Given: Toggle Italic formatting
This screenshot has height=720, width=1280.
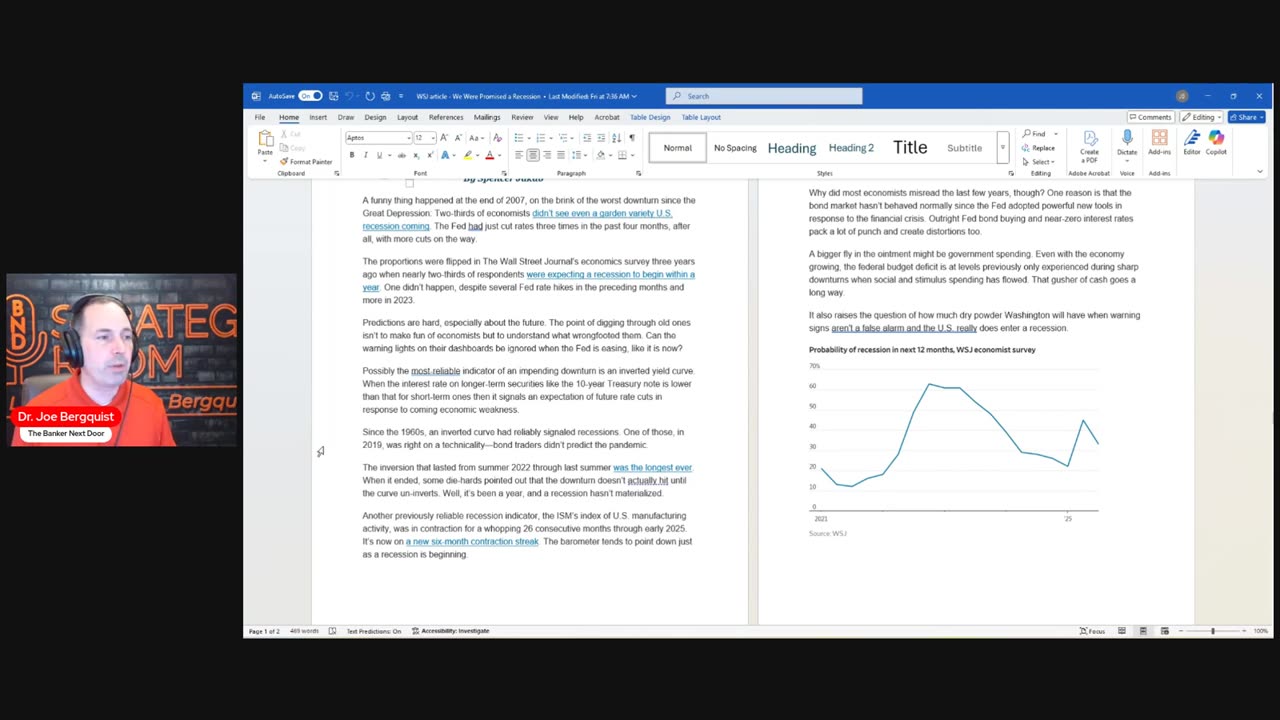Looking at the screenshot, I should pyautogui.click(x=365, y=155).
